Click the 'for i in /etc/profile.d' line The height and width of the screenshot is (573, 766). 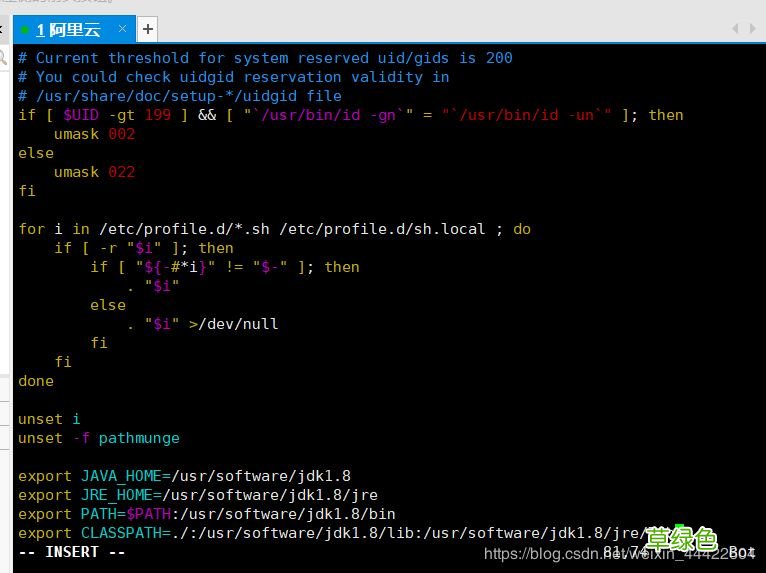tap(274, 229)
